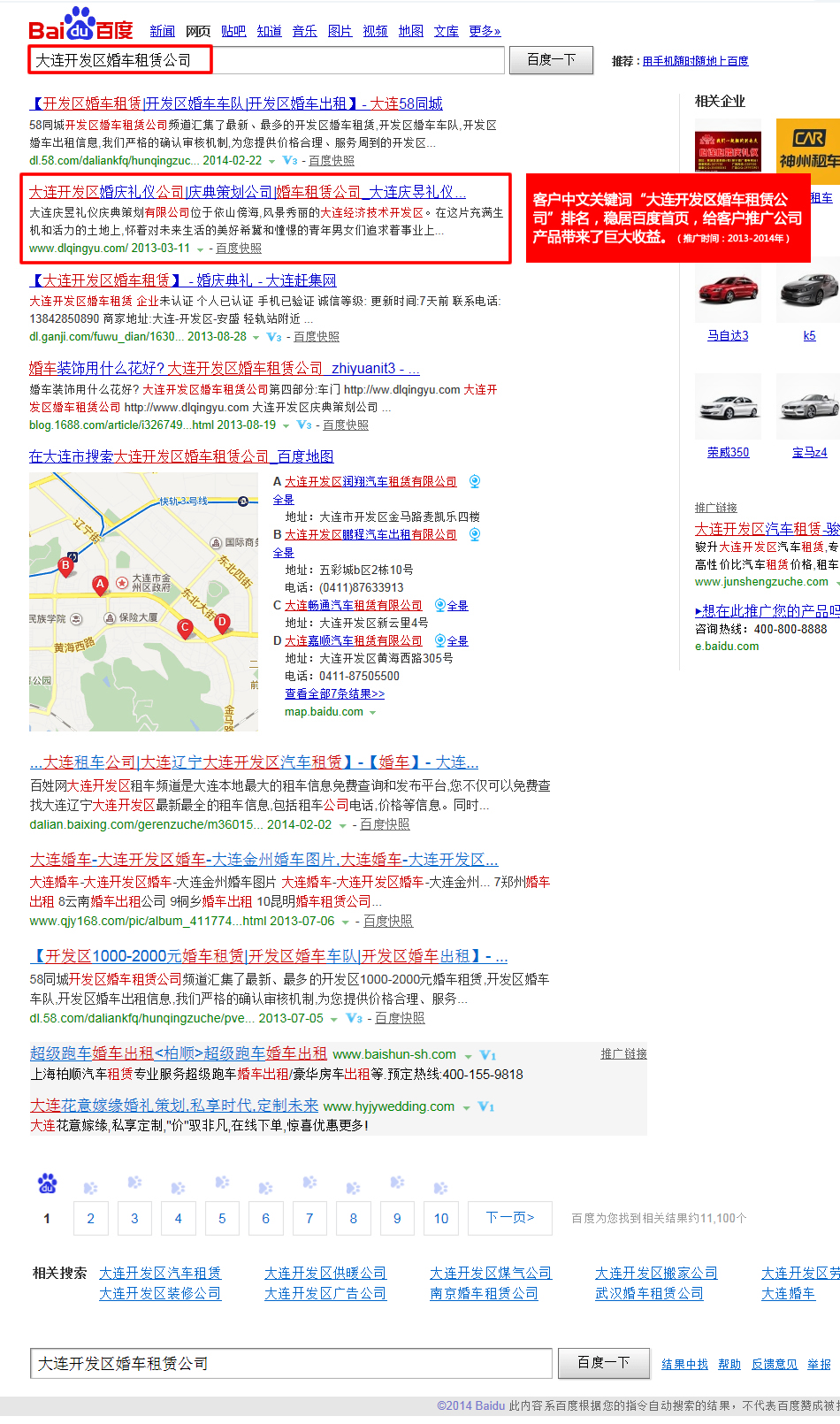Switch to 音乐 tab

(304, 31)
